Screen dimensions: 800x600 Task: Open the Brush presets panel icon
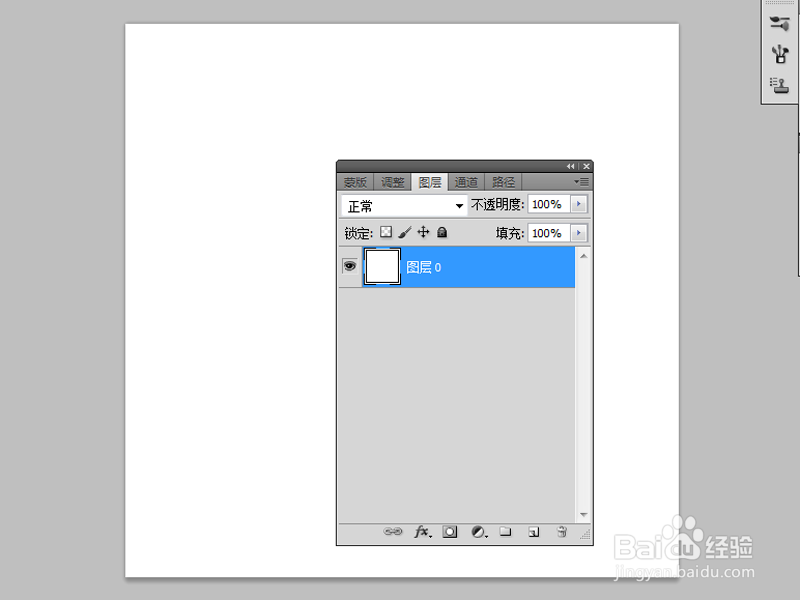(x=780, y=23)
